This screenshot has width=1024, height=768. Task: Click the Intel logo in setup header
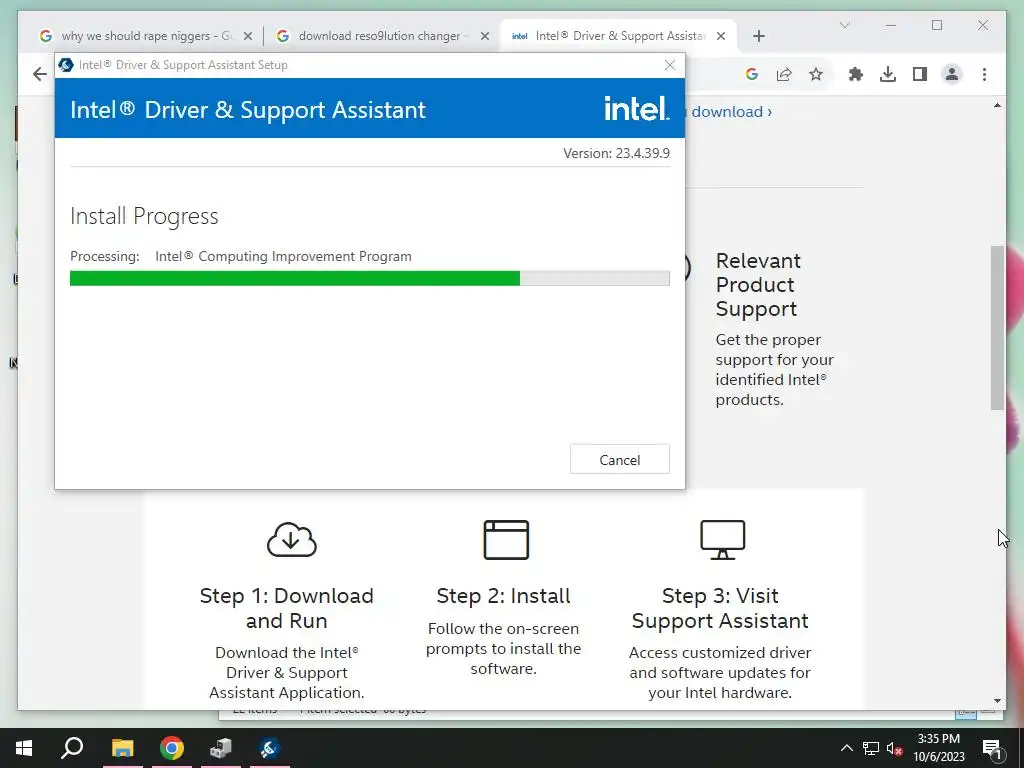636,108
